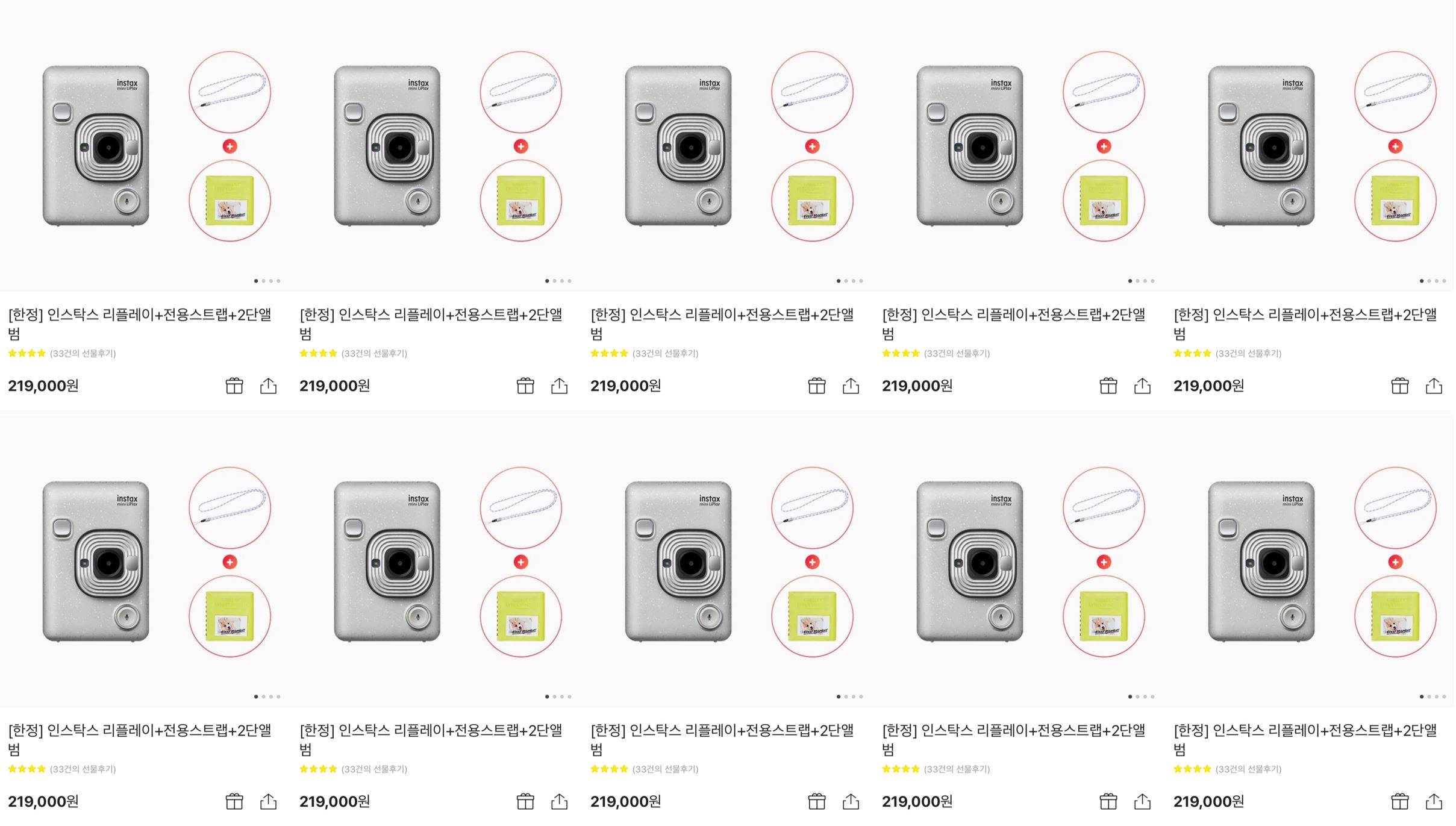The height and width of the screenshot is (826, 1456).
Task: Click gift icon on top-row first product
Action: pos(234,386)
